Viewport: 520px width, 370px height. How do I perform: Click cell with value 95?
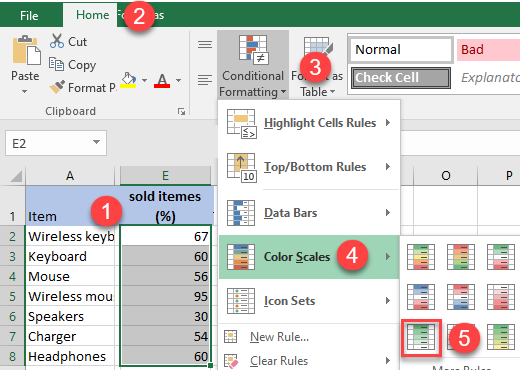[x=165, y=296]
